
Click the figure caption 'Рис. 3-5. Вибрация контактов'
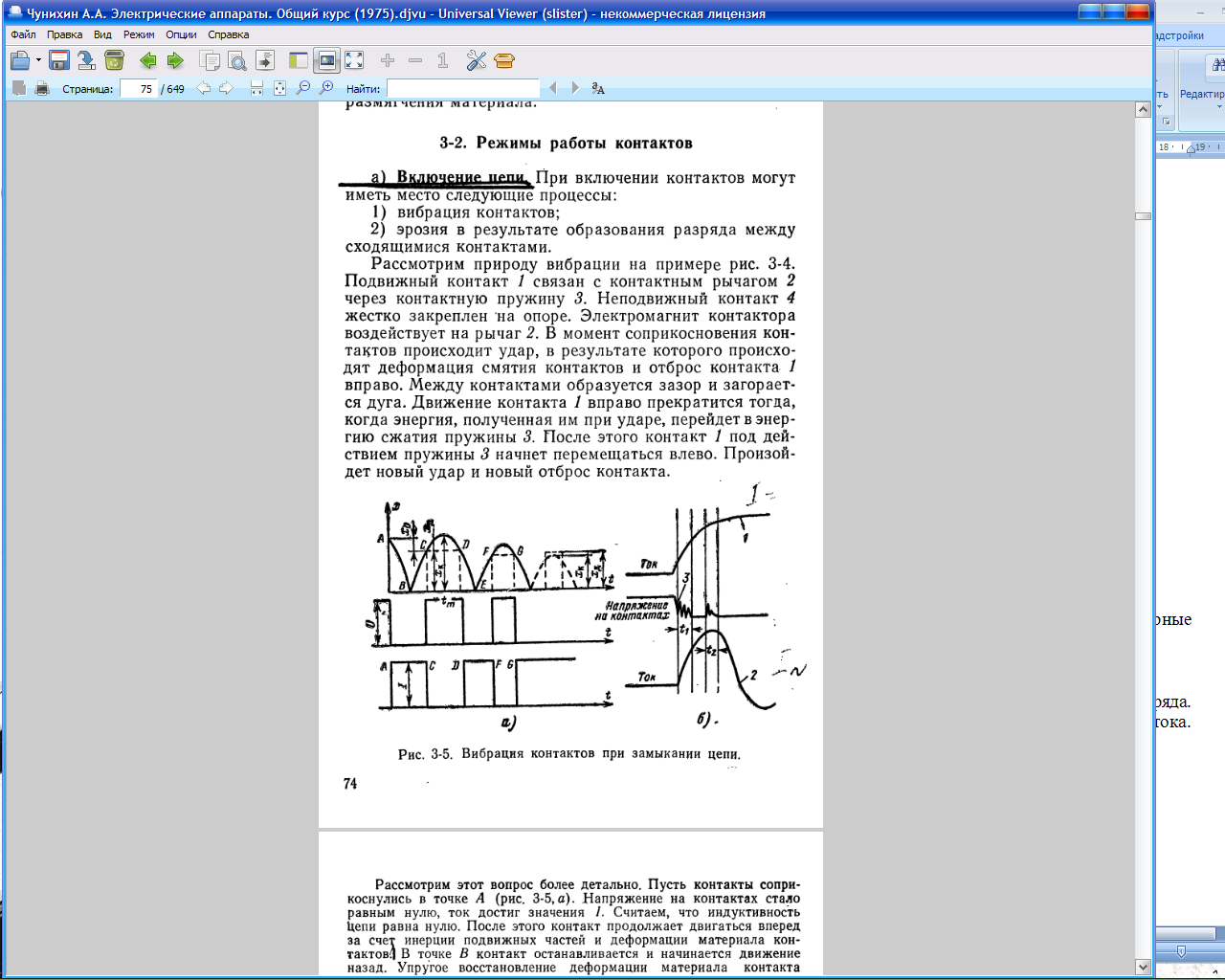pyautogui.click(x=569, y=753)
